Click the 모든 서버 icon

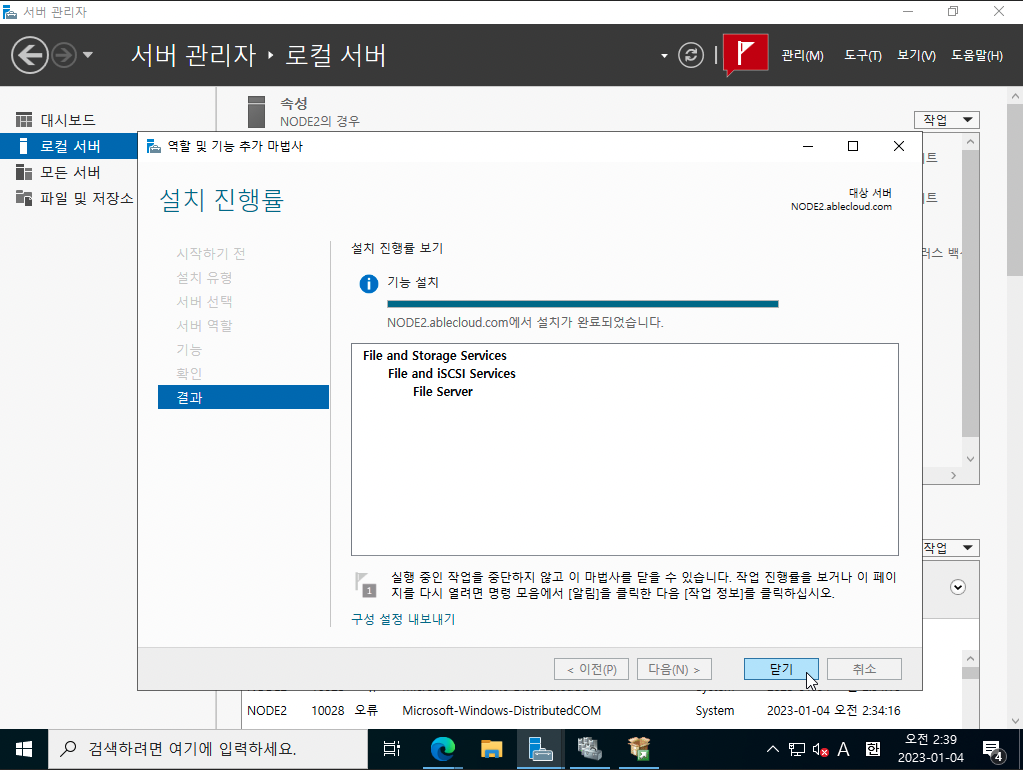[23, 172]
